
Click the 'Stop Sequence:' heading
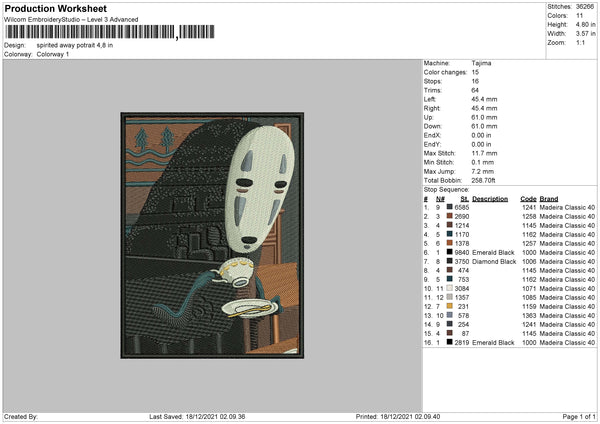coord(446,189)
